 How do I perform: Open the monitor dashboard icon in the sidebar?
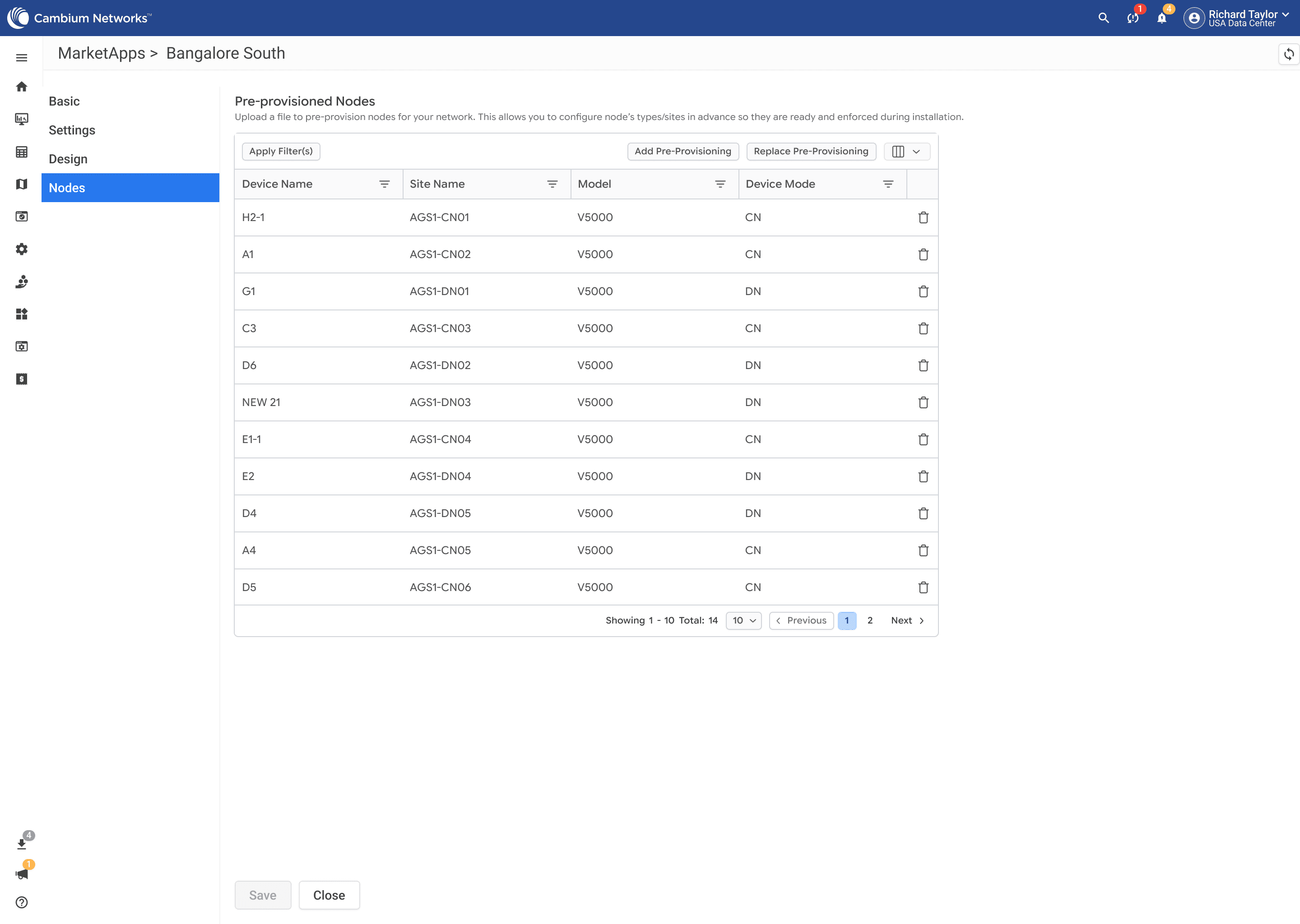pyautogui.click(x=22, y=119)
